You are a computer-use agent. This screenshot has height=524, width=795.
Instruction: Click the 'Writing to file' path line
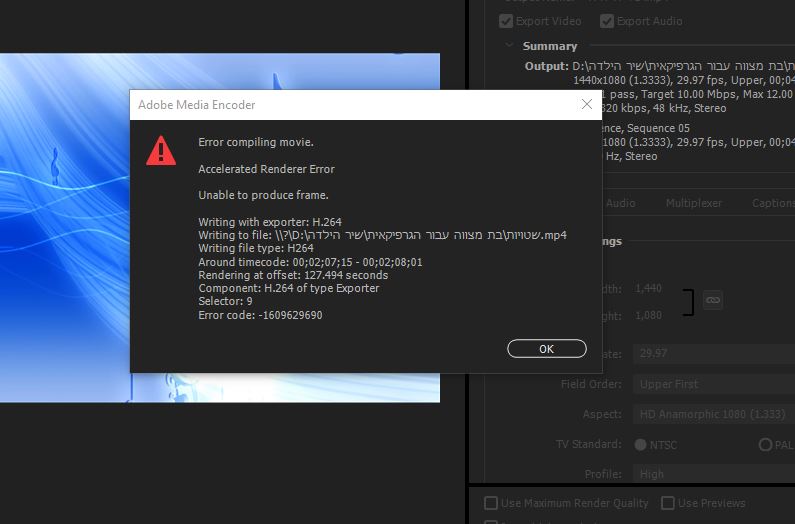pyautogui.click(x=382, y=235)
